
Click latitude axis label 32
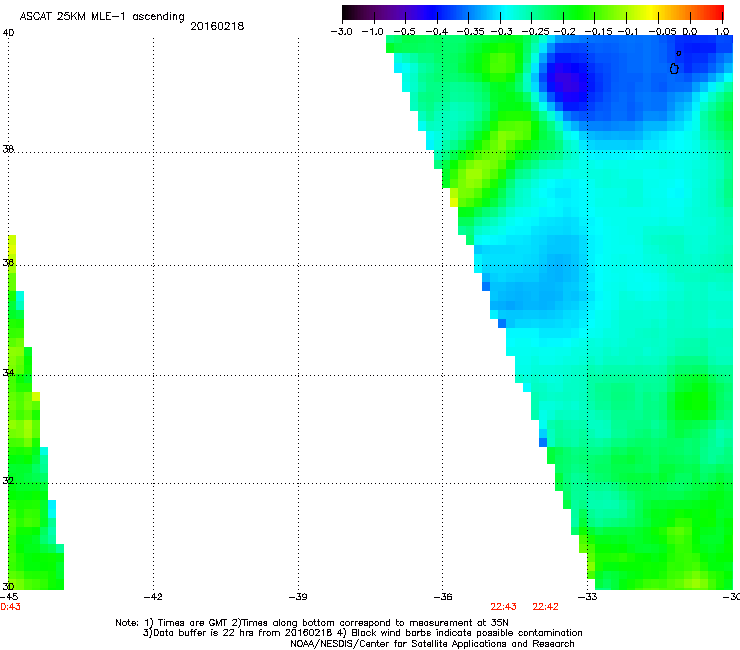(8, 481)
